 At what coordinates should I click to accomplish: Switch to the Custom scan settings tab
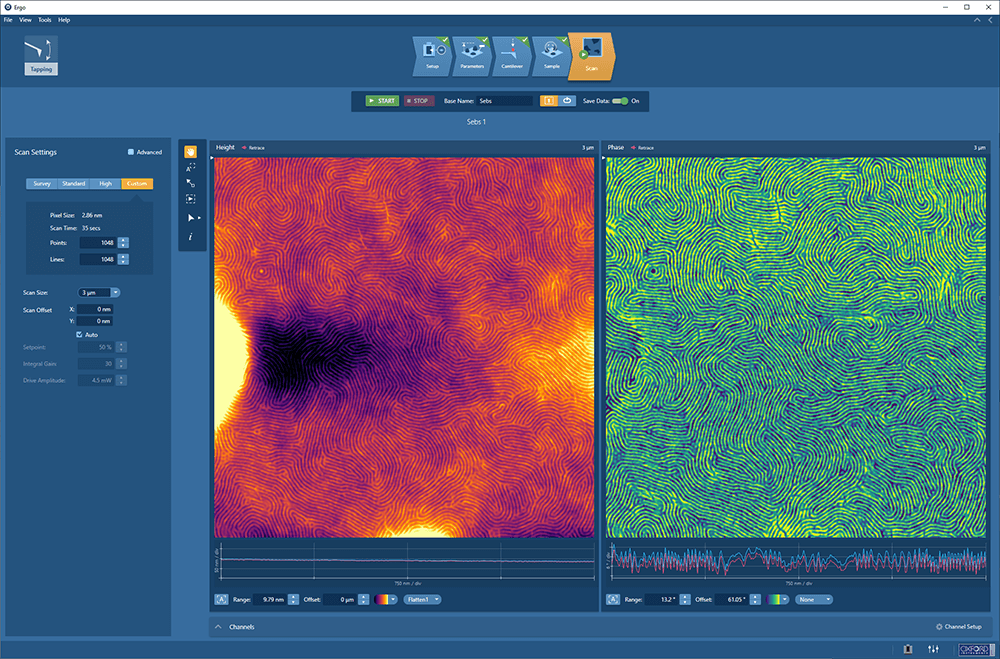(x=137, y=183)
